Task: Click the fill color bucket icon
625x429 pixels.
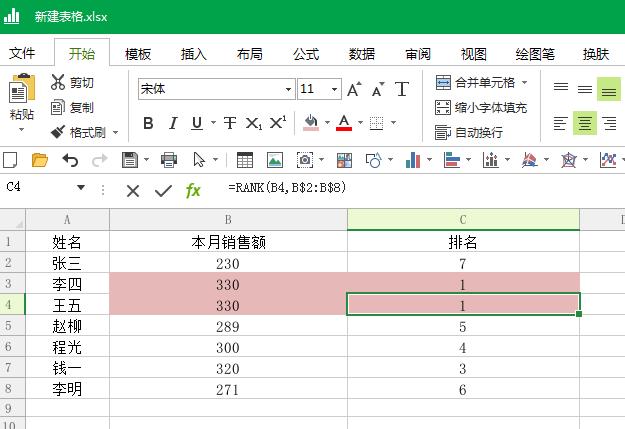Action: point(311,122)
